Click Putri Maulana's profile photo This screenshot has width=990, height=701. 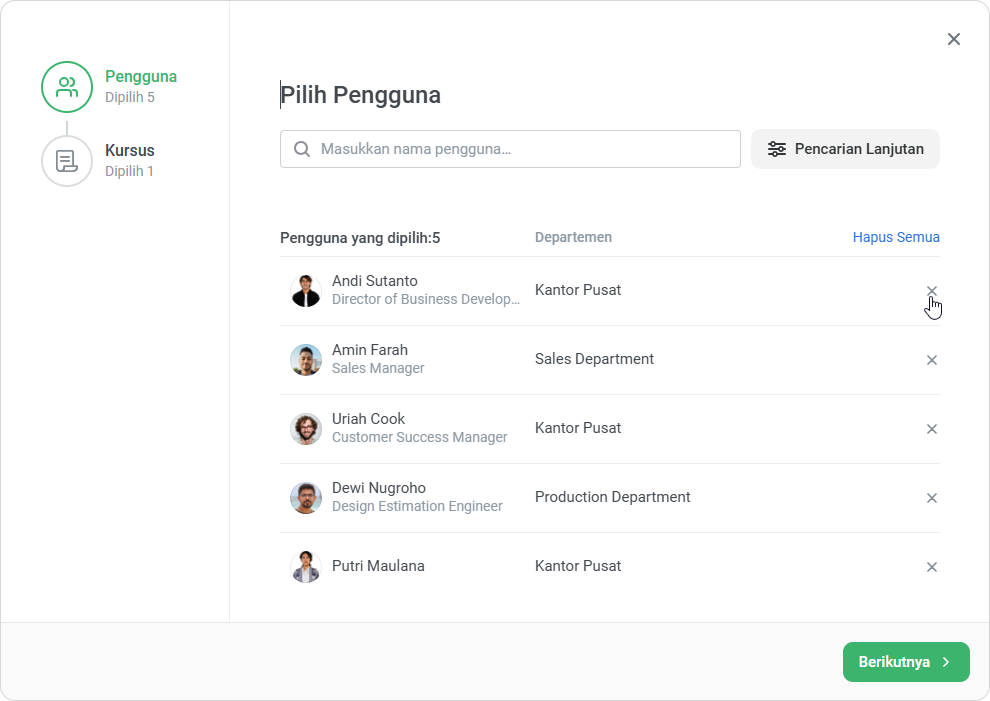[x=306, y=567]
